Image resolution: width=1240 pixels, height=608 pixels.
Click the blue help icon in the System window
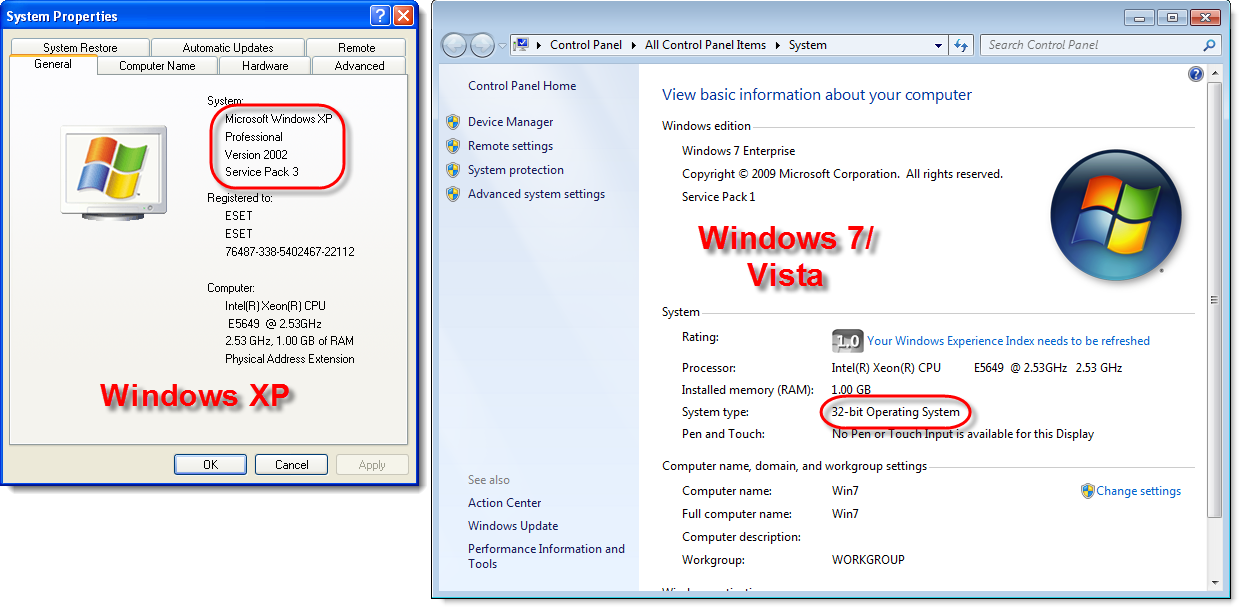1195,74
